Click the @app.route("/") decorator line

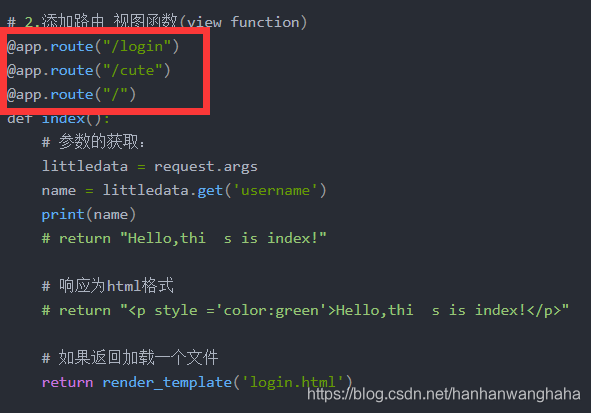72,94
